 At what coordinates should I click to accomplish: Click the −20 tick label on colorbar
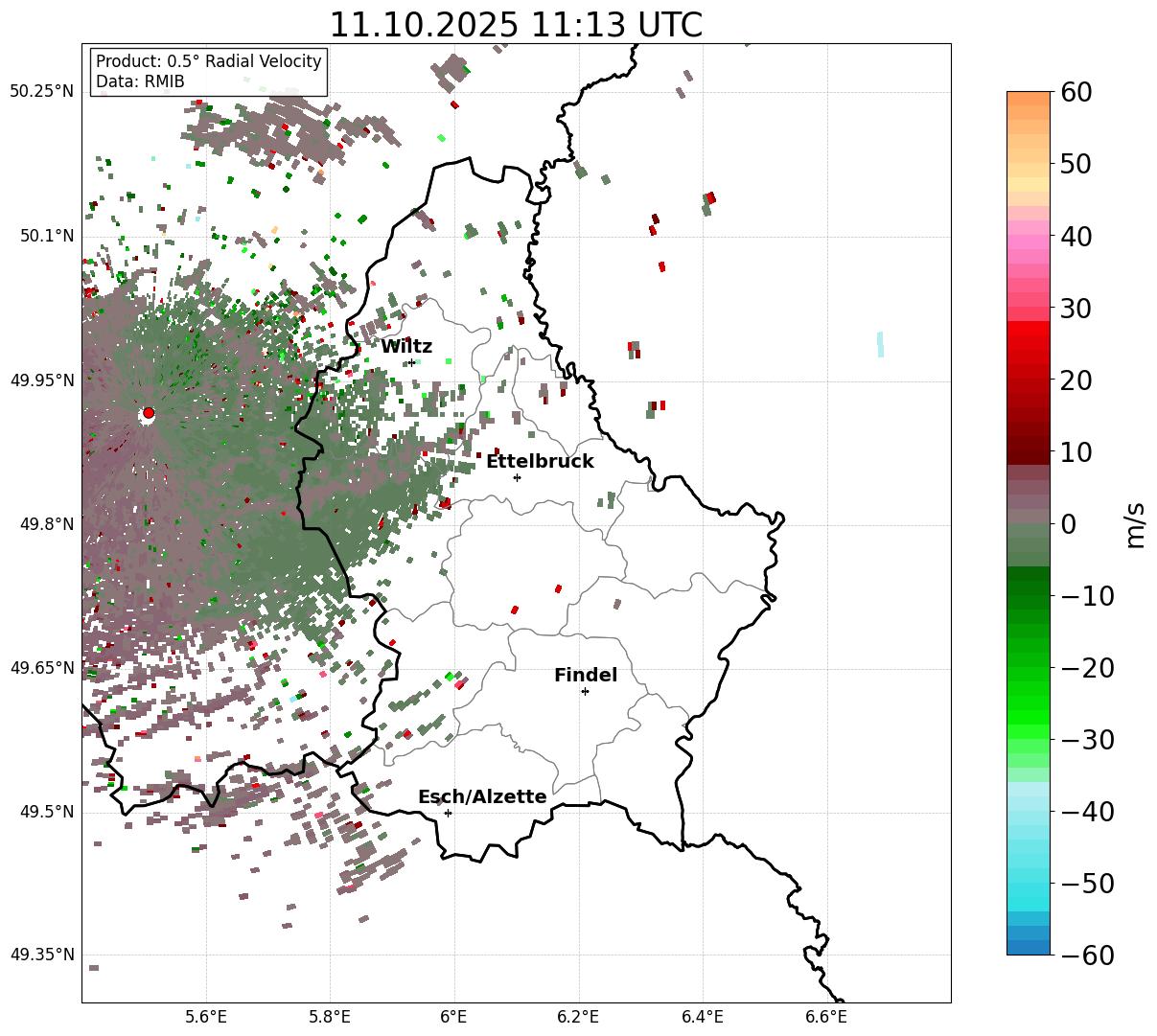pyautogui.click(x=1088, y=667)
